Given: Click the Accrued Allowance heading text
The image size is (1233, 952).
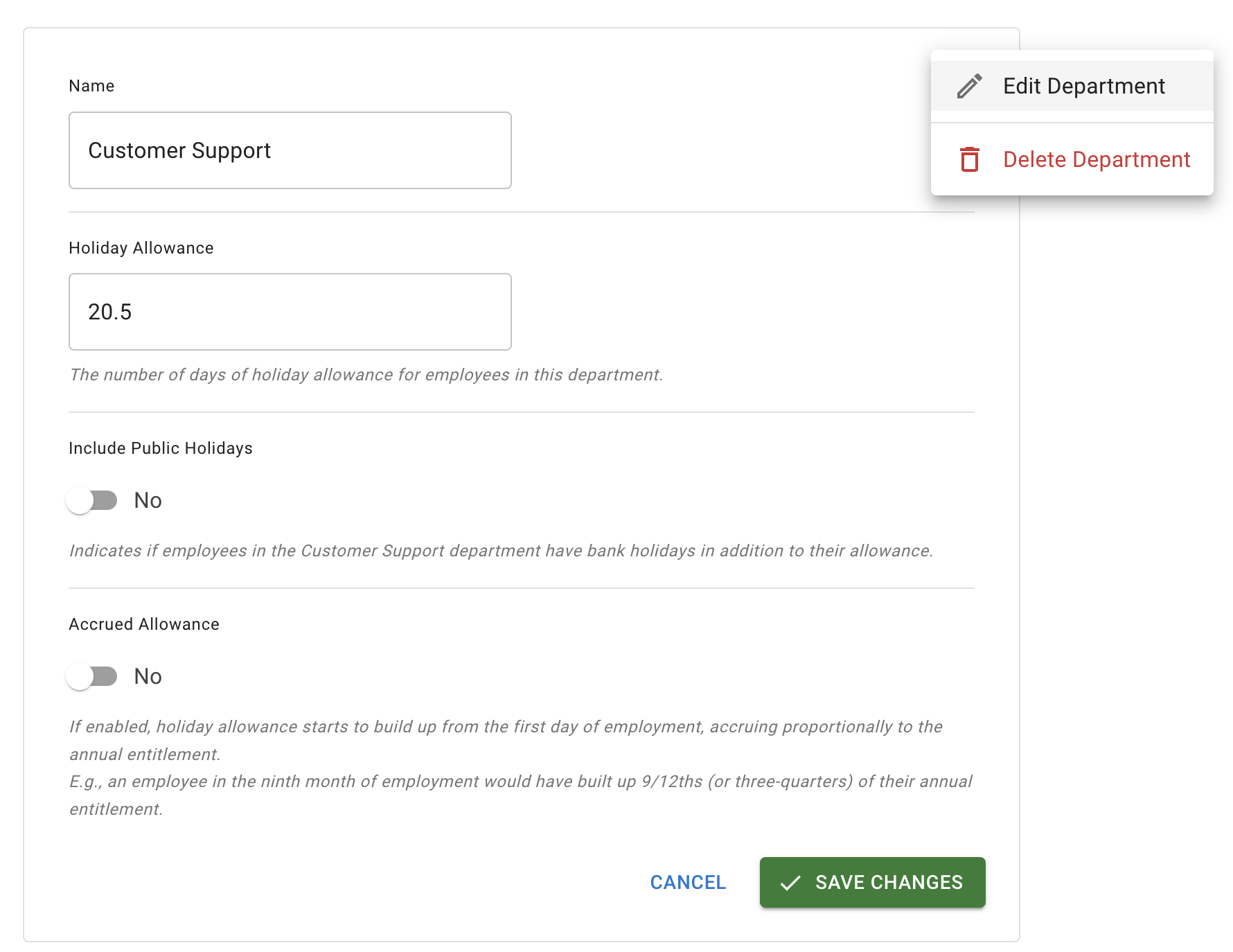Looking at the screenshot, I should (144, 624).
